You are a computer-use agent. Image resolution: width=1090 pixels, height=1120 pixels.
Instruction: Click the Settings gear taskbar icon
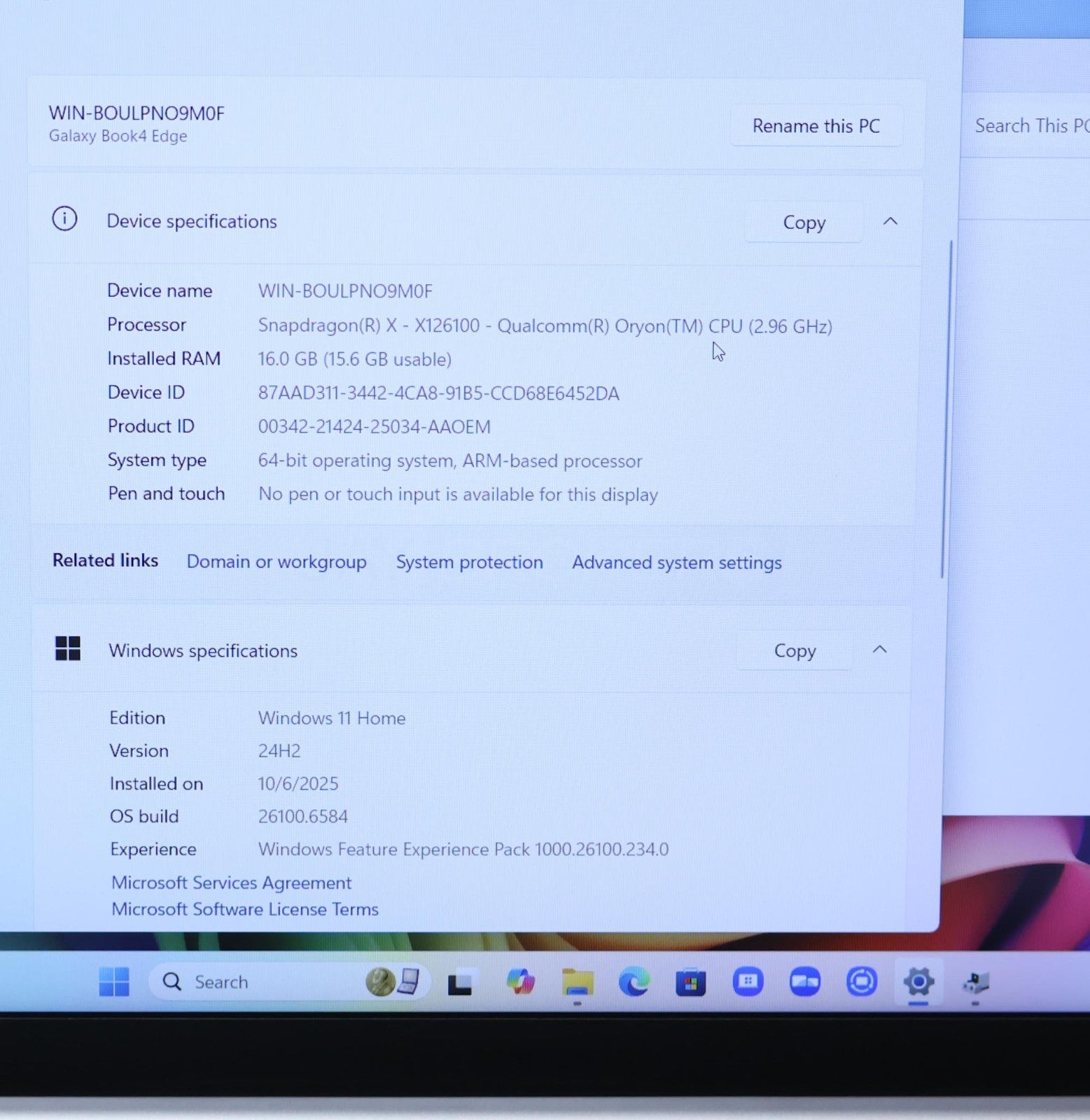(x=918, y=981)
